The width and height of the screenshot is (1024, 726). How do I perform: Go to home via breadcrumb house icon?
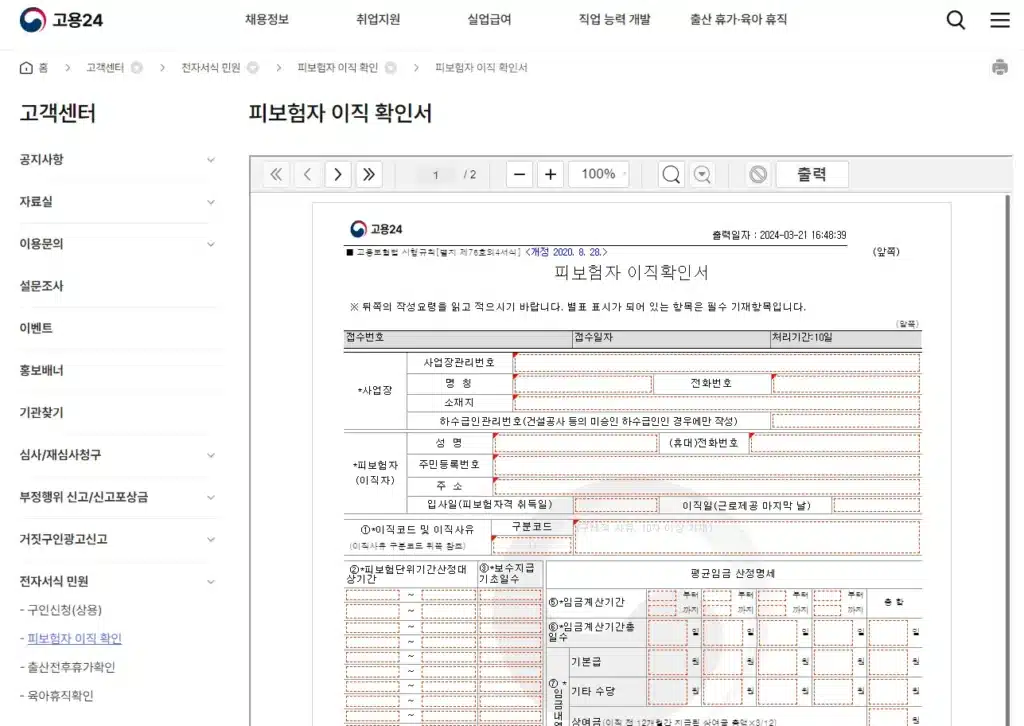(x=26, y=67)
